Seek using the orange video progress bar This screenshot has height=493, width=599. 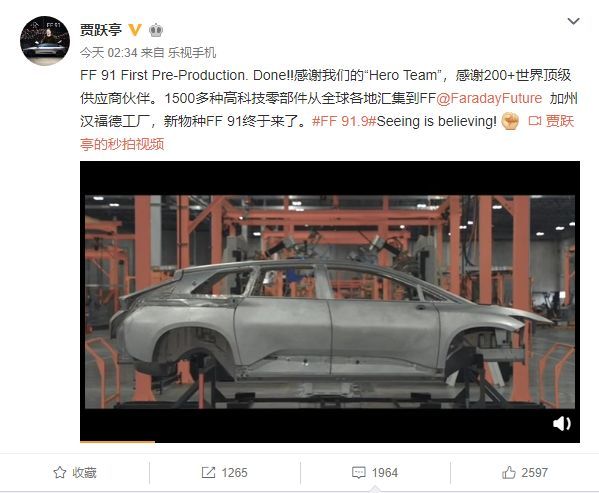click(330, 442)
